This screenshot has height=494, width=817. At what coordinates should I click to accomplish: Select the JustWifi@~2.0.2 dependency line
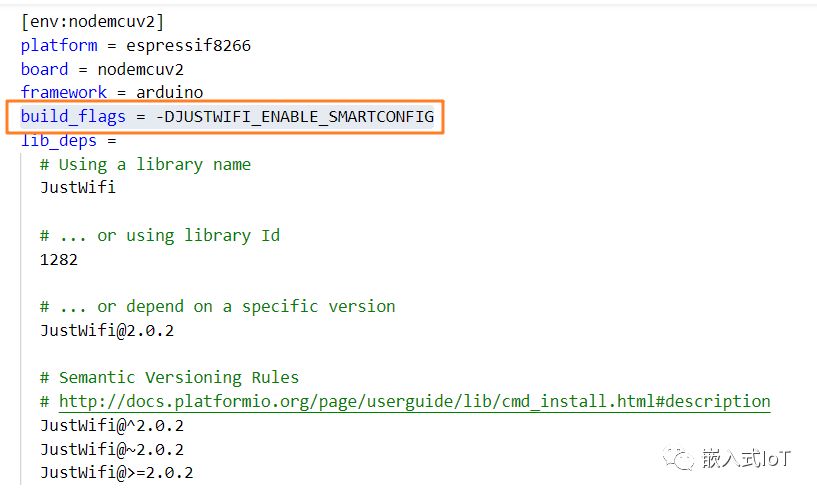point(112,449)
